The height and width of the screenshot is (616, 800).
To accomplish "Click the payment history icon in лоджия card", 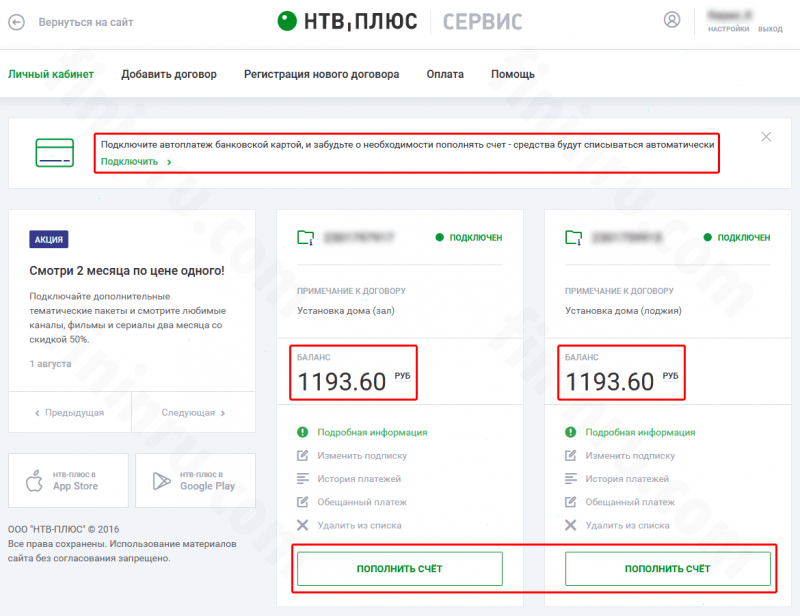I will click(x=570, y=479).
